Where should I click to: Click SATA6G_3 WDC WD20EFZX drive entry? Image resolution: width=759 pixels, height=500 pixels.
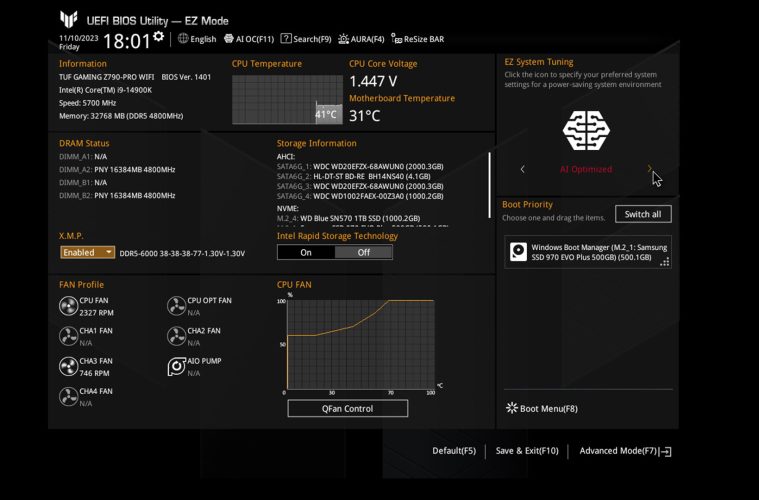click(360, 186)
